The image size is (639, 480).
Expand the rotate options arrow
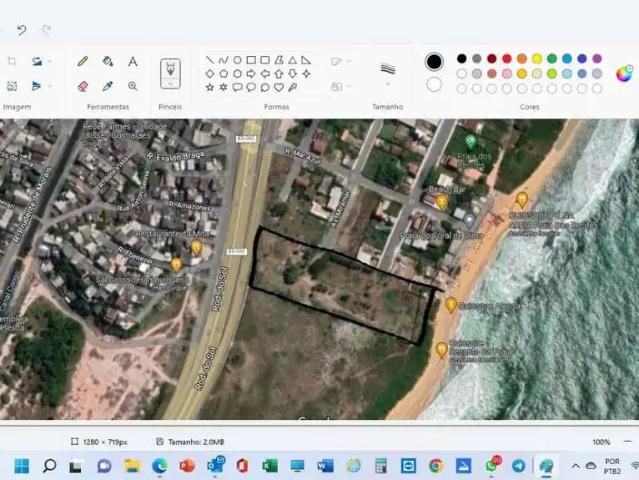[50, 62]
